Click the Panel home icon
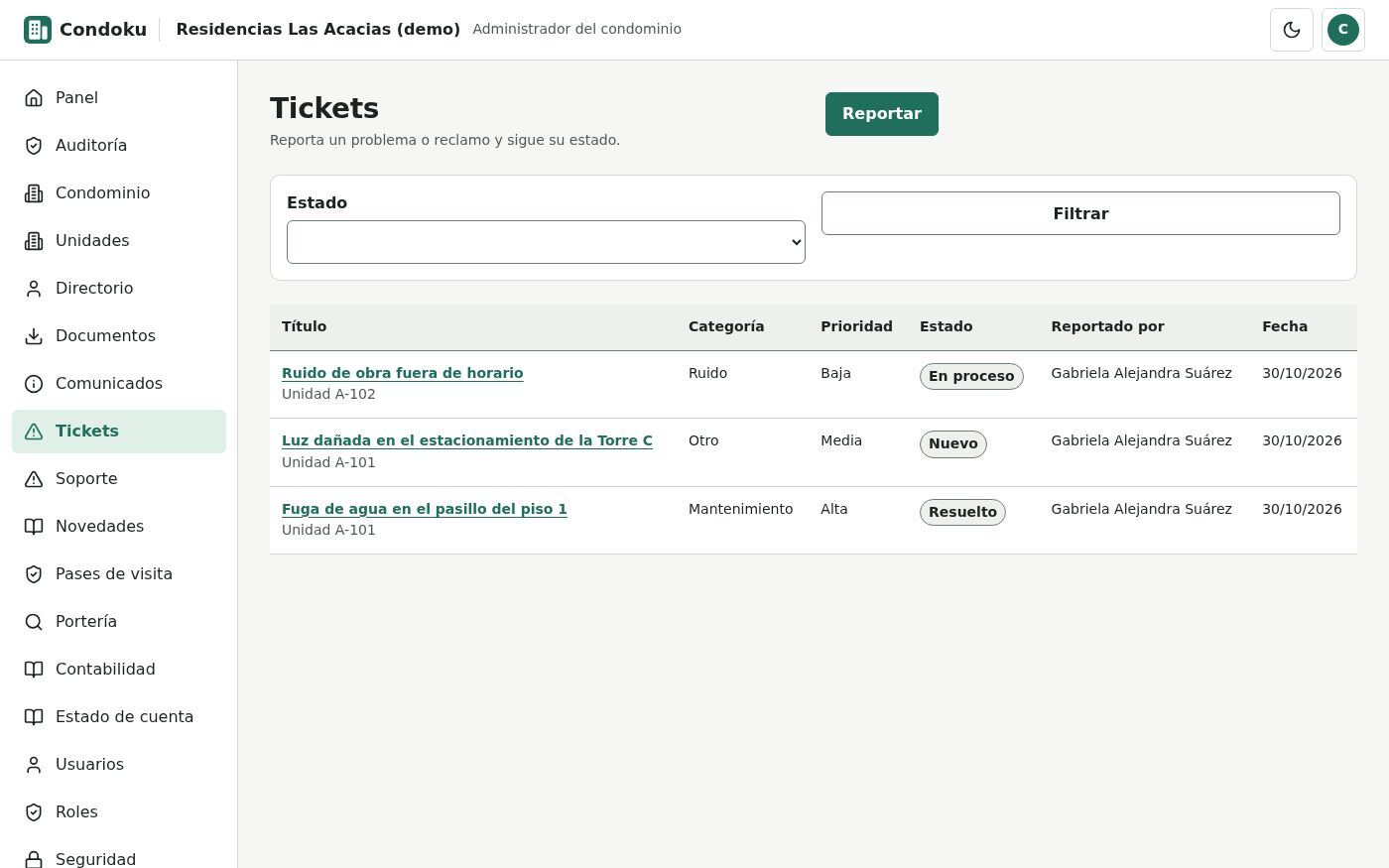The height and width of the screenshot is (868, 1389). click(34, 98)
